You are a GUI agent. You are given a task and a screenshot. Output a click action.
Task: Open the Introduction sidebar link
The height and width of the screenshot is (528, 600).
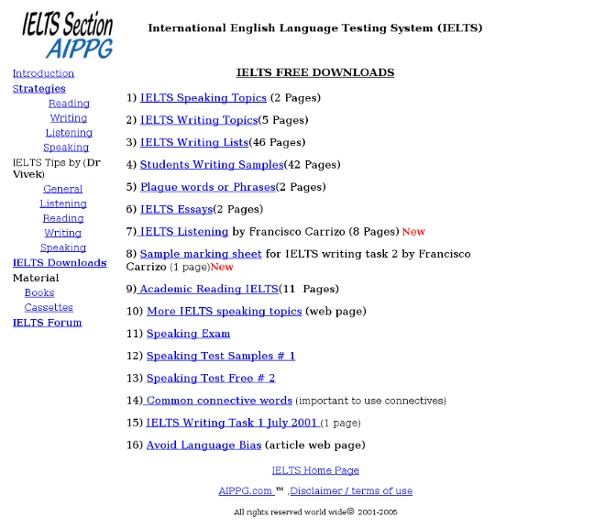tap(43, 73)
